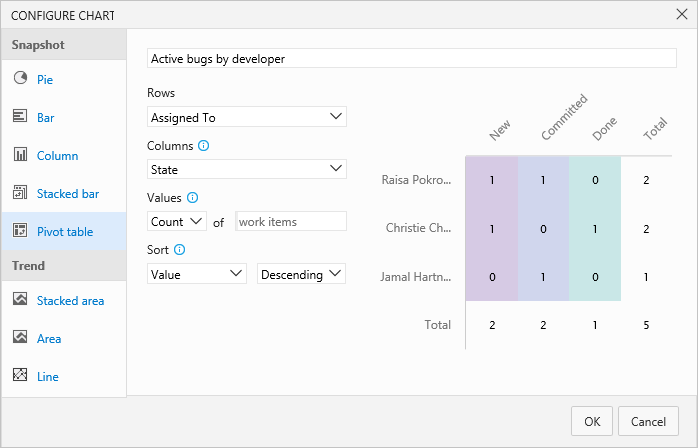Change the Descending sort order dropdown
698x448 pixels.
301,273
